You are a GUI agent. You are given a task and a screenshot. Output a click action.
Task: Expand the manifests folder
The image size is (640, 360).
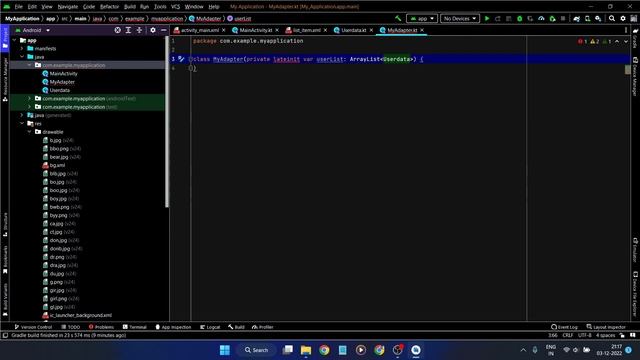click(22, 49)
